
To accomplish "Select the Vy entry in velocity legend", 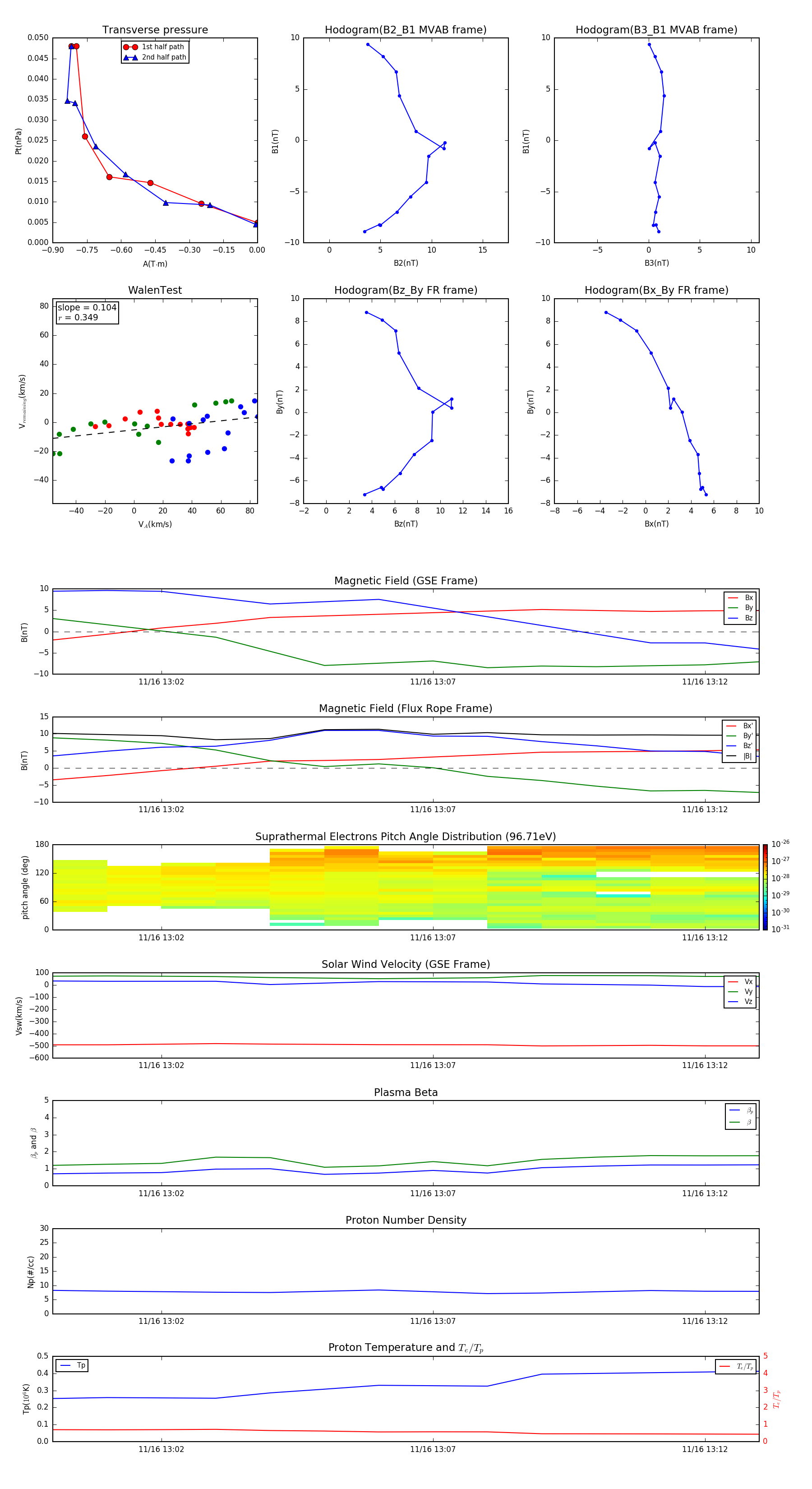I will click(x=740, y=991).
